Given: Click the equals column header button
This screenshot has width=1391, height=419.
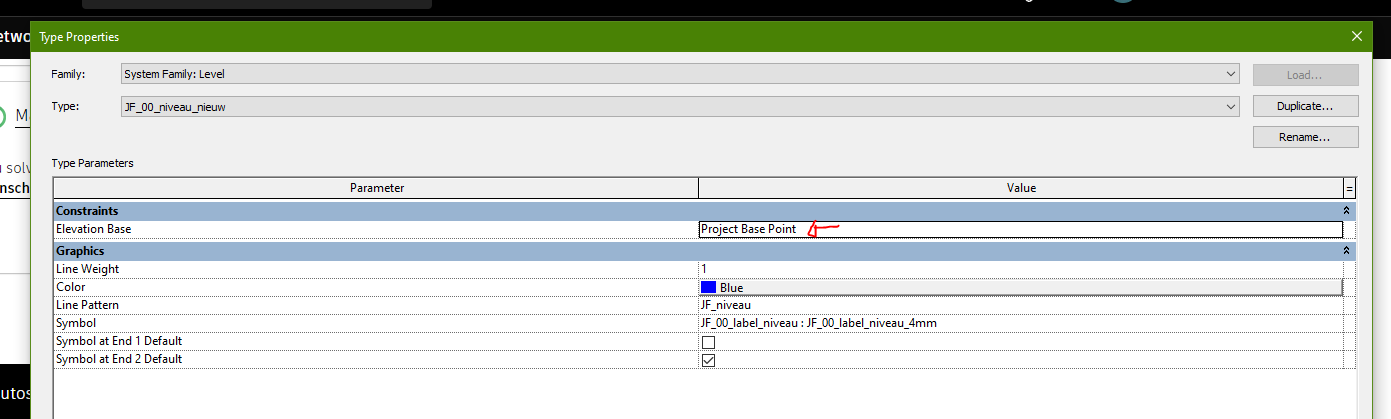Looking at the screenshot, I should tap(1349, 188).
